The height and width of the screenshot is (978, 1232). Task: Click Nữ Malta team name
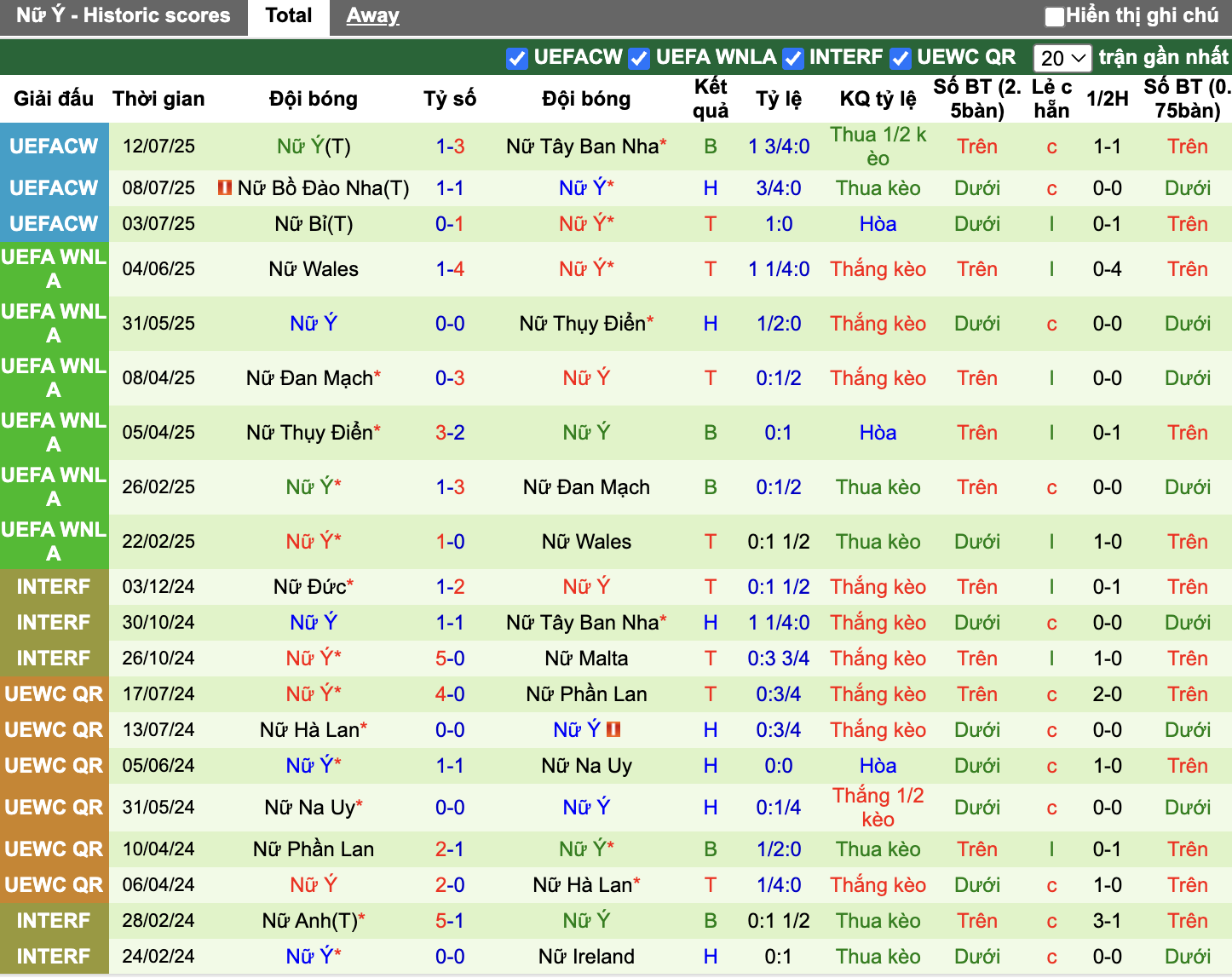tap(586, 659)
